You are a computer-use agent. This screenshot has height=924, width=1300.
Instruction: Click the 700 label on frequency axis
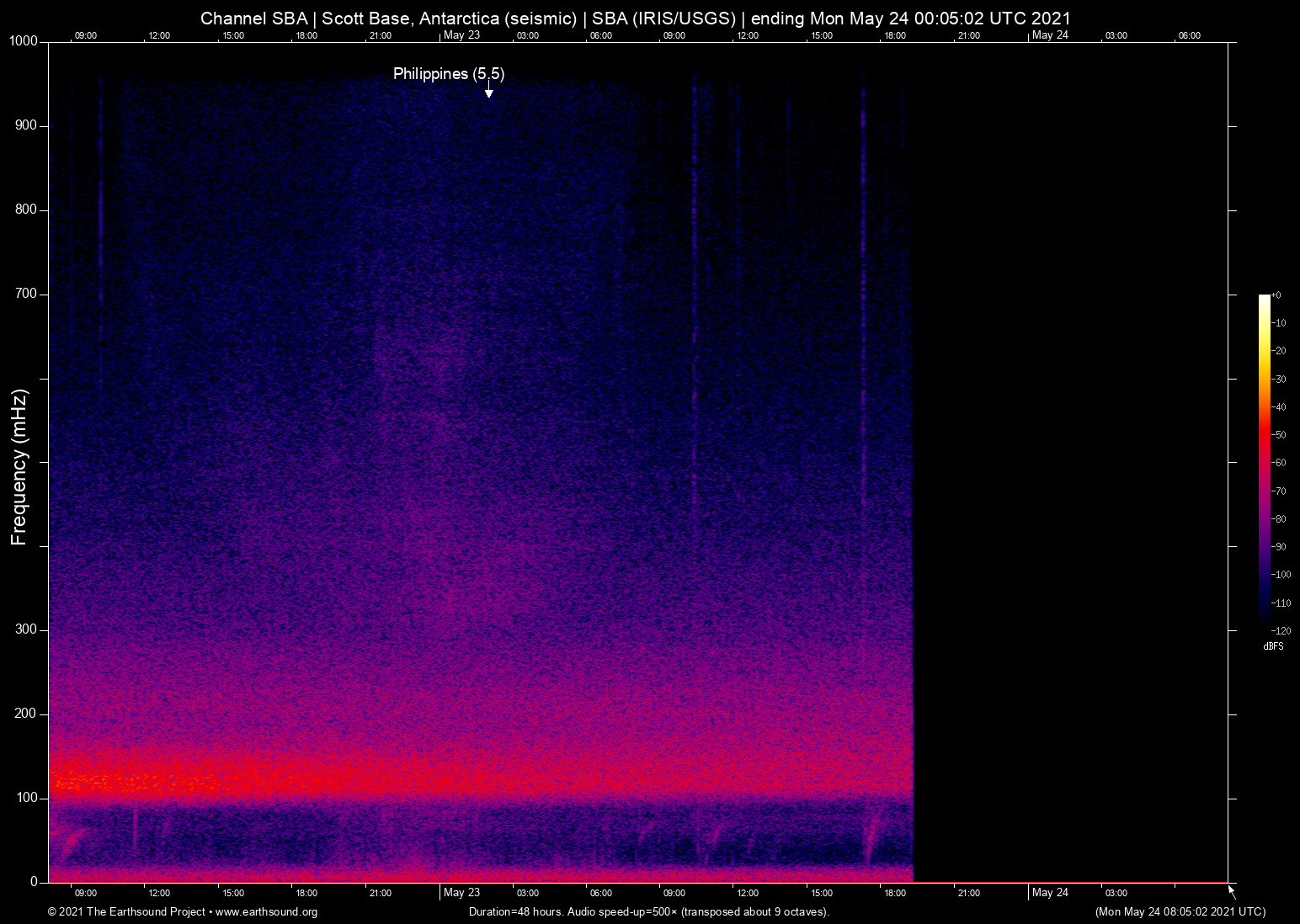pos(27,294)
